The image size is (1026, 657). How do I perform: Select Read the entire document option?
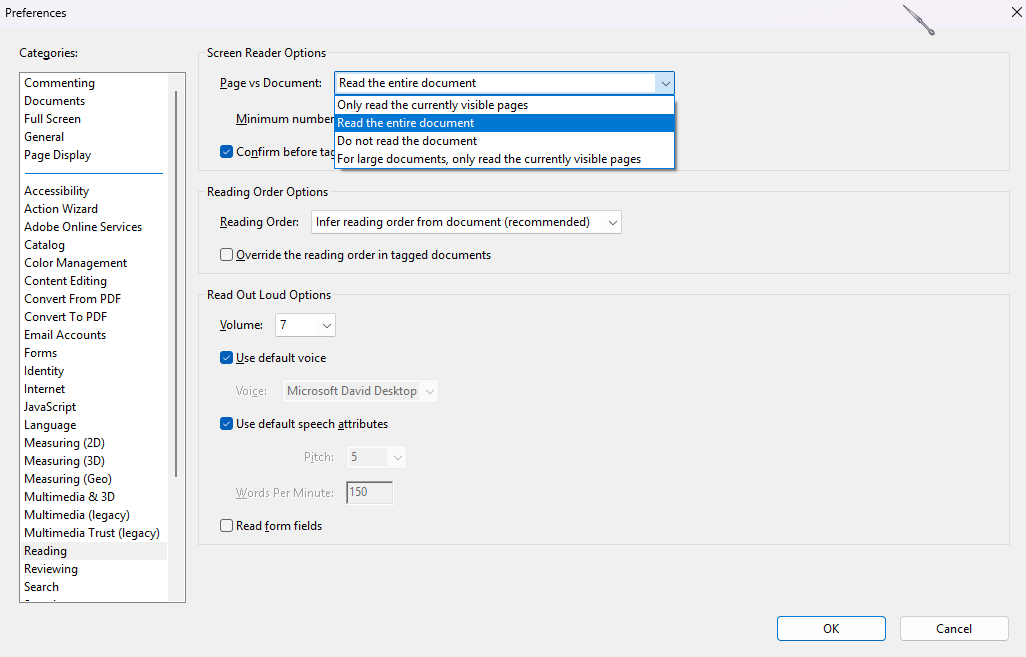405,123
